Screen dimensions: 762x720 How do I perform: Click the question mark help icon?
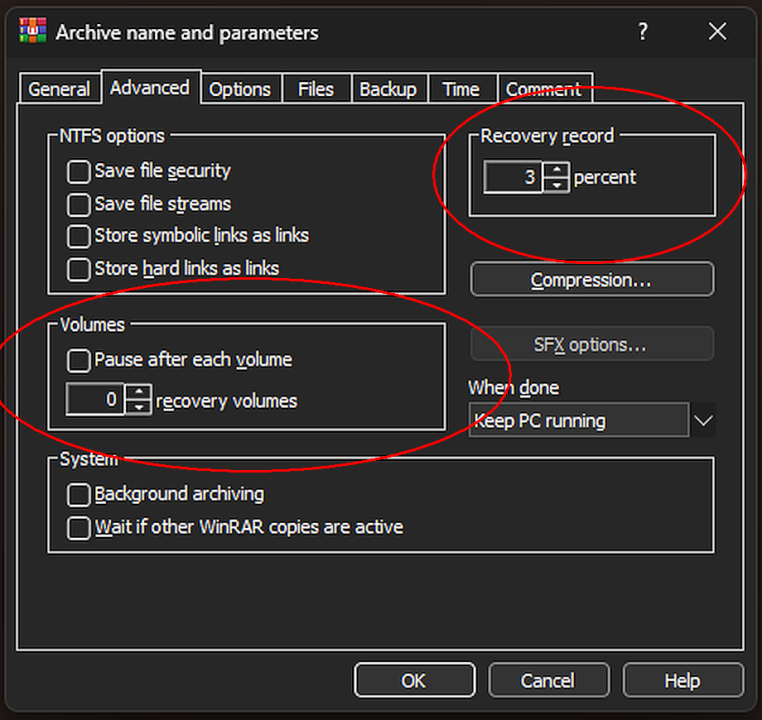(x=643, y=32)
